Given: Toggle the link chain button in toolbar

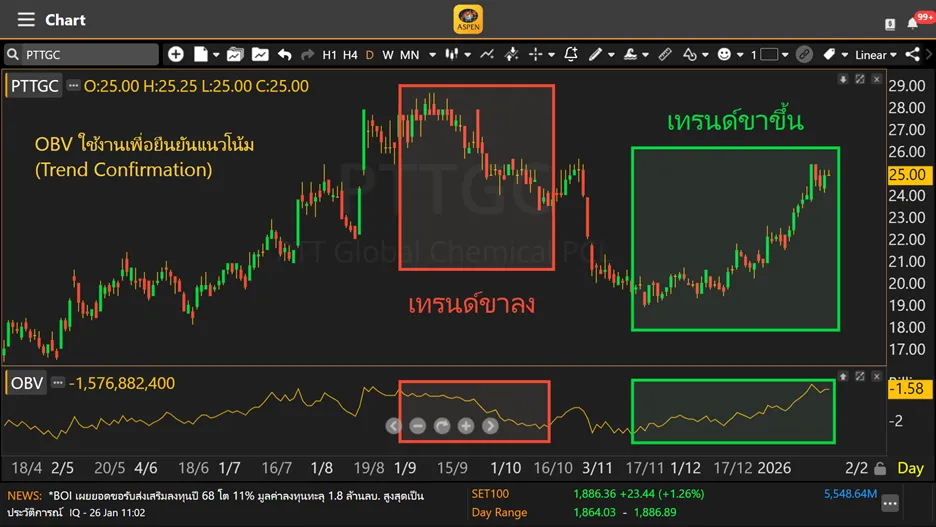Looking at the screenshot, I should (x=804, y=54).
